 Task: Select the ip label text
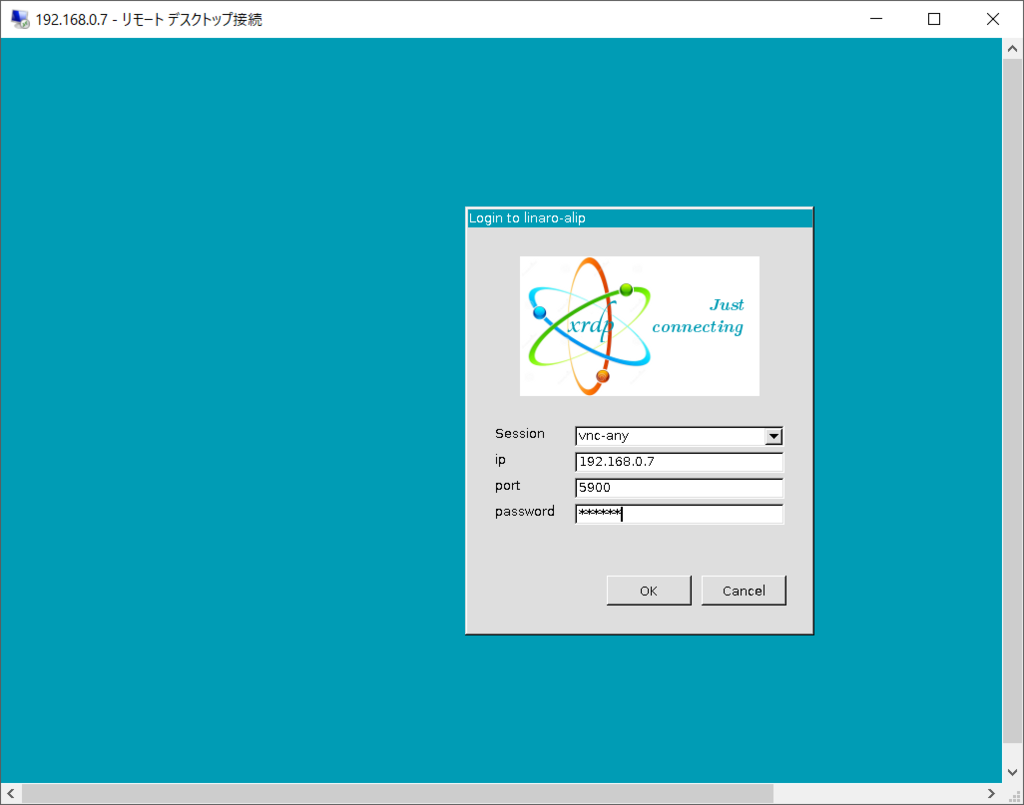[500, 460]
